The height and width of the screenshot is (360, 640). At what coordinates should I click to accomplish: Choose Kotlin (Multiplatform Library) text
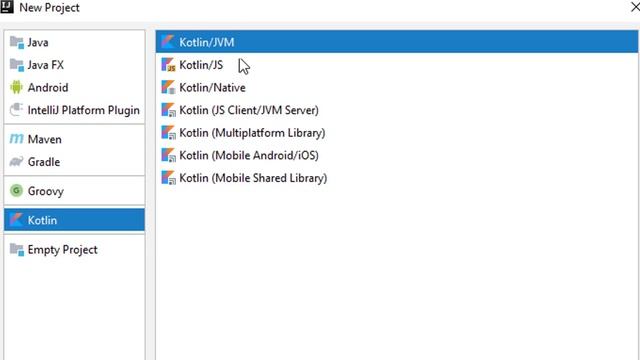[x=252, y=133]
